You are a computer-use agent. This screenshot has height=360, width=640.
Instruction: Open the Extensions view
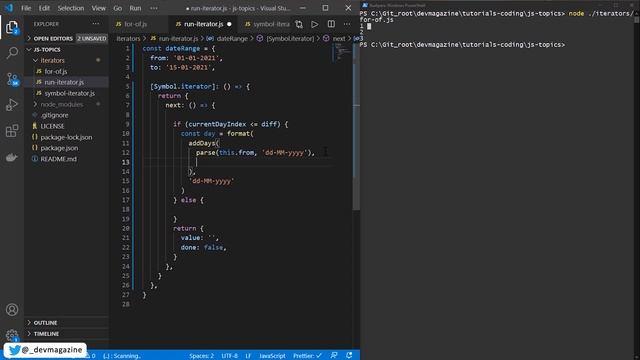(x=12, y=131)
